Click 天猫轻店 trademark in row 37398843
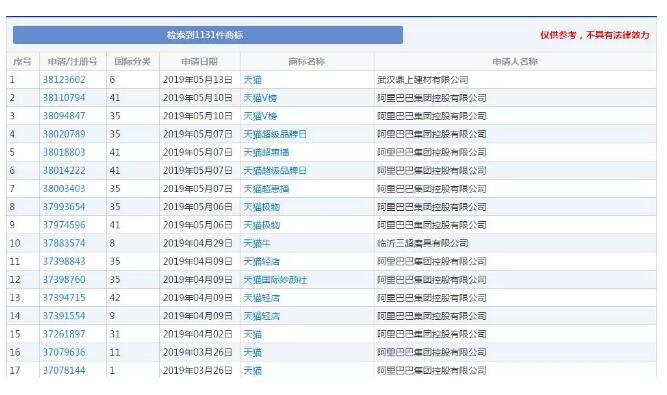The height and width of the screenshot is (395, 667). click(261, 261)
